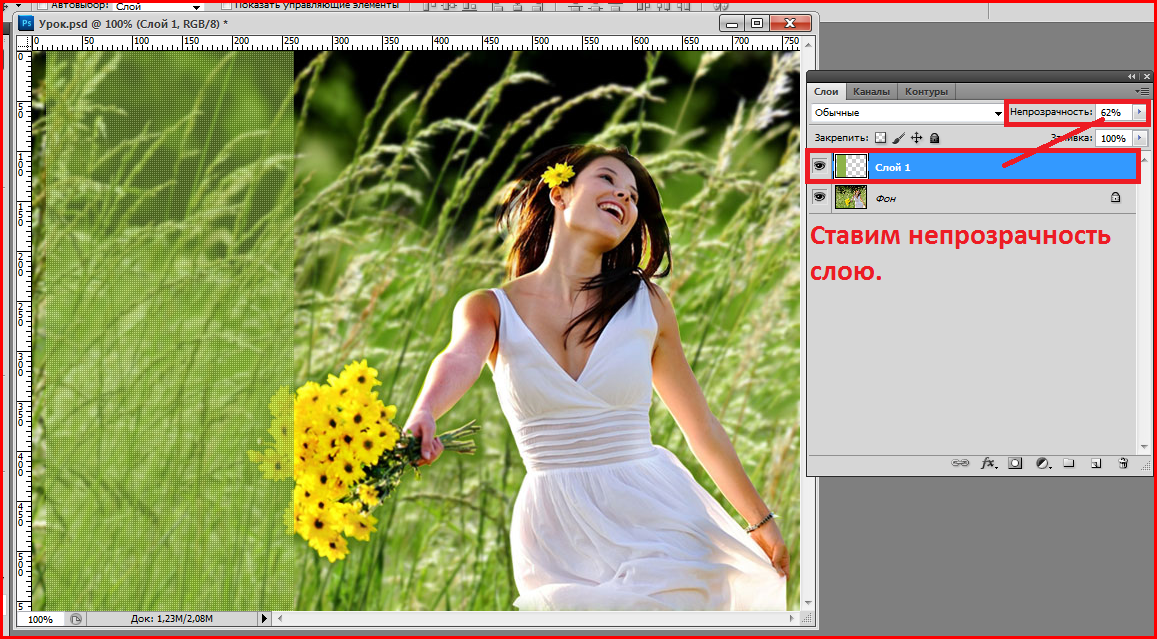The image size is (1157, 639).
Task: Lock all for the layer
Action: (934, 138)
